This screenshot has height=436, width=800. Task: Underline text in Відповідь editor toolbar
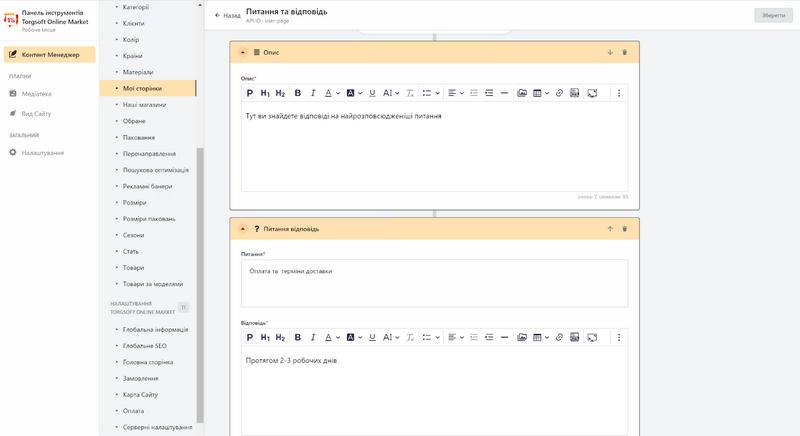(x=372, y=337)
